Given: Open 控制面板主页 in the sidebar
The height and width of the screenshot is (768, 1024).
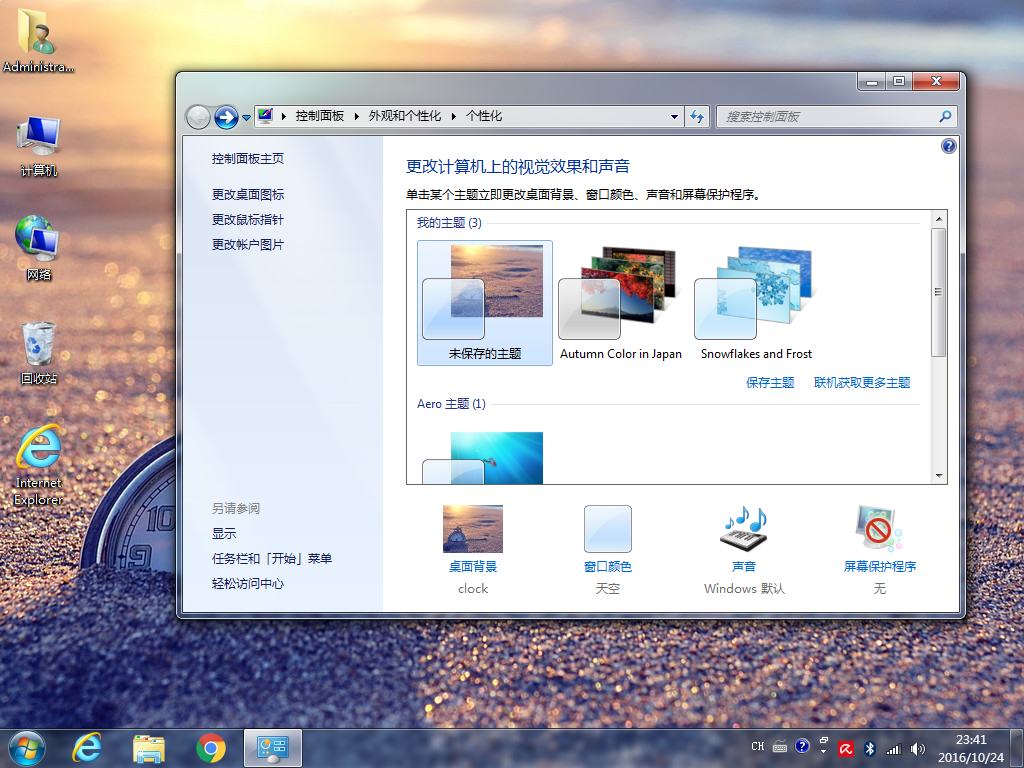Looking at the screenshot, I should pos(248,159).
